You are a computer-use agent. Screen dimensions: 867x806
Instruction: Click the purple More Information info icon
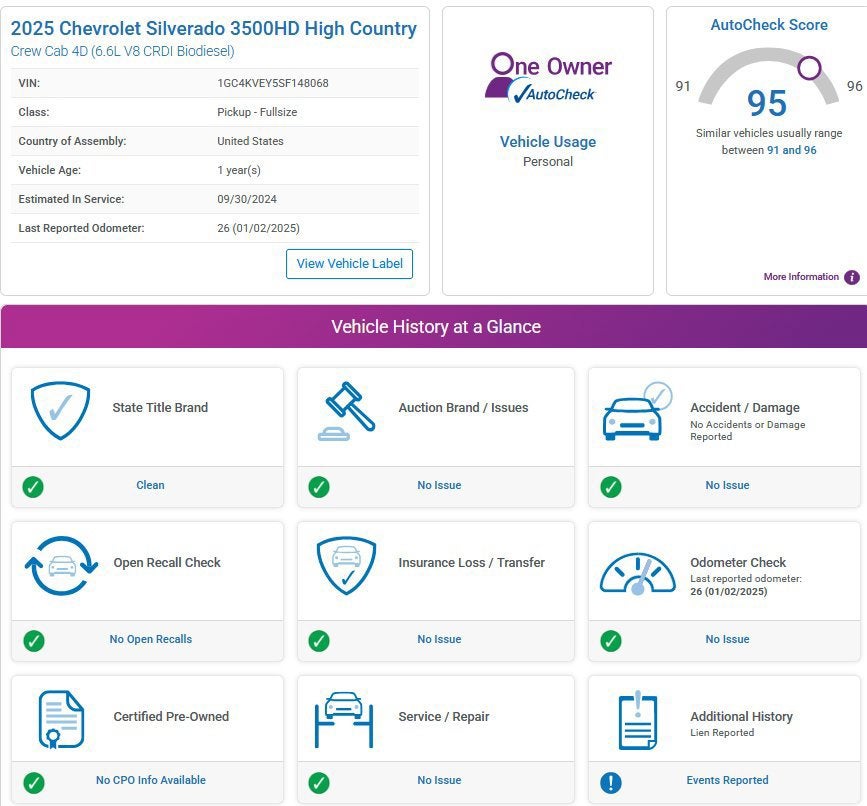click(x=852, y=277)
